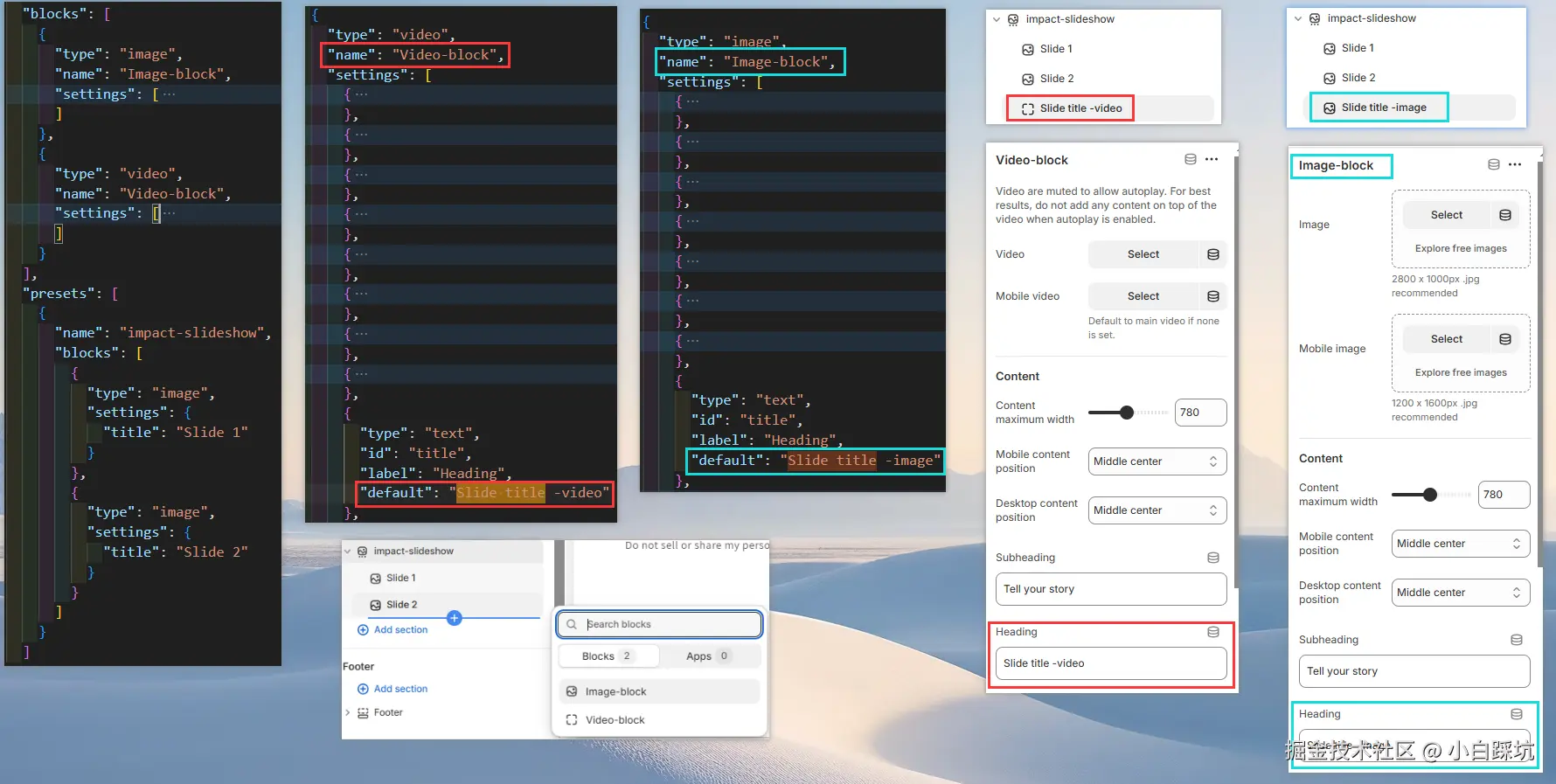
Task: Click the dynamic source icon beside Image-block title
Action: pos(1493,164)
